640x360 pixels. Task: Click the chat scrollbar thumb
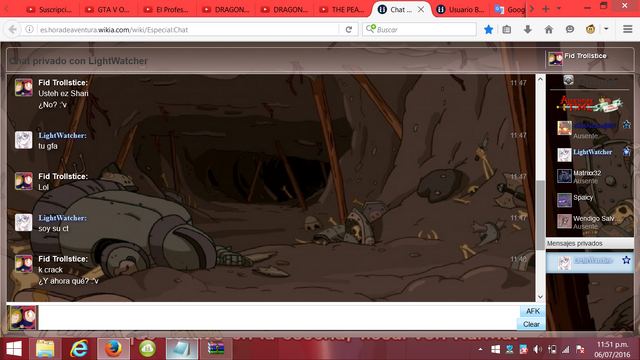540,214
